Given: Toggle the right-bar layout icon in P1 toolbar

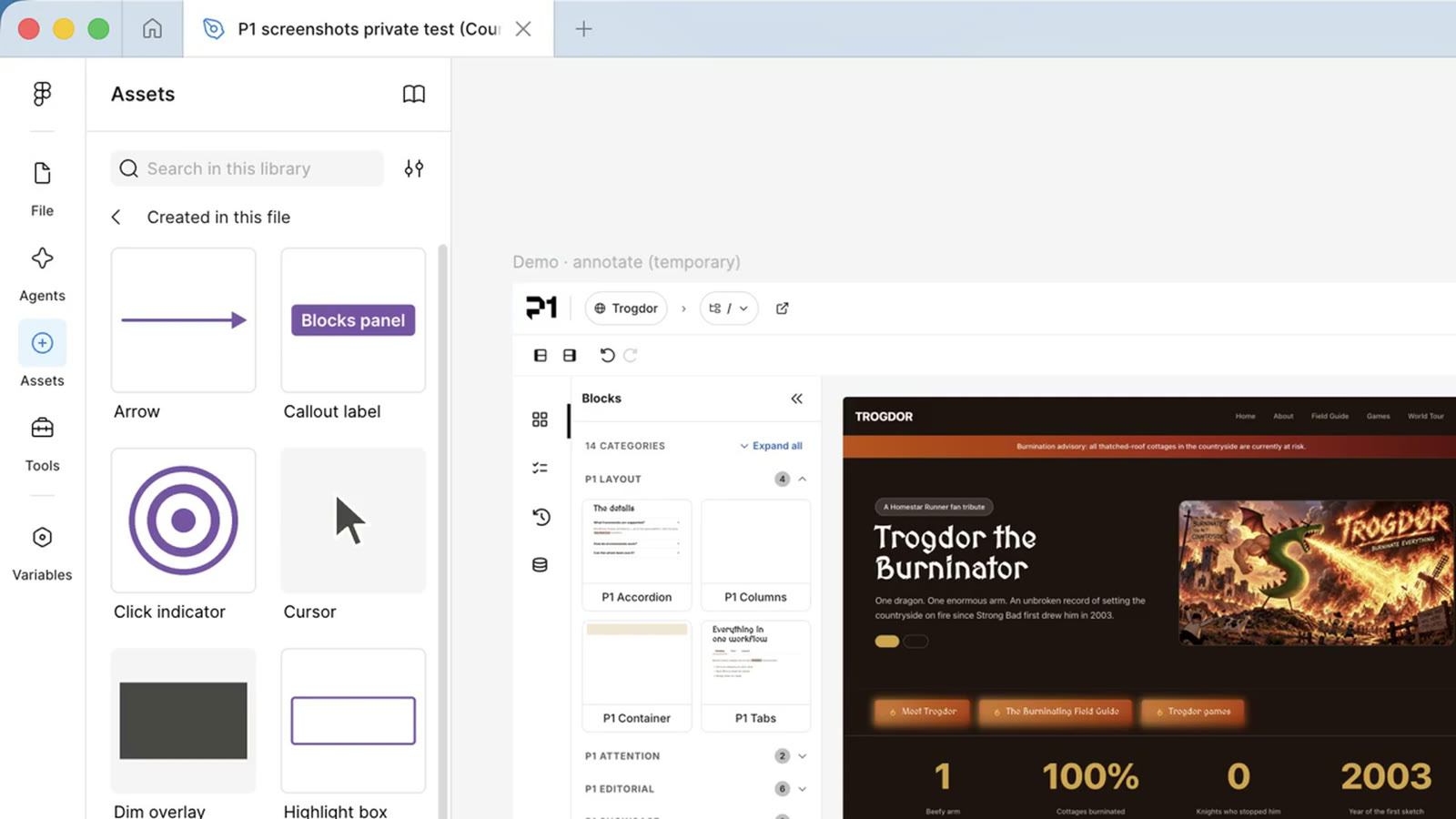Looking at the screenshot, I should click(570, 355).
